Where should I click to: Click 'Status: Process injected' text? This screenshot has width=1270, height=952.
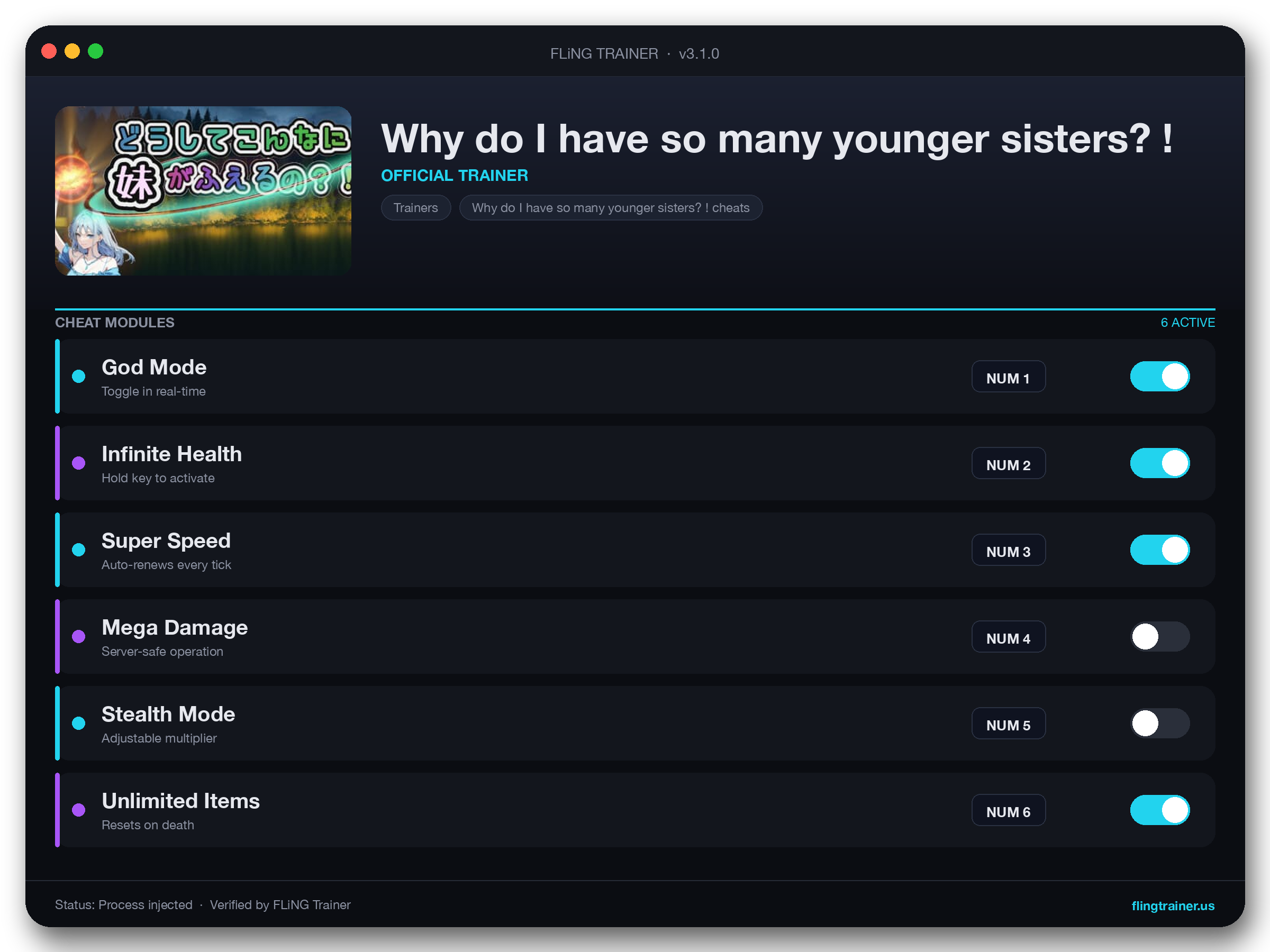pyautogui.click(x=123, y=904)
